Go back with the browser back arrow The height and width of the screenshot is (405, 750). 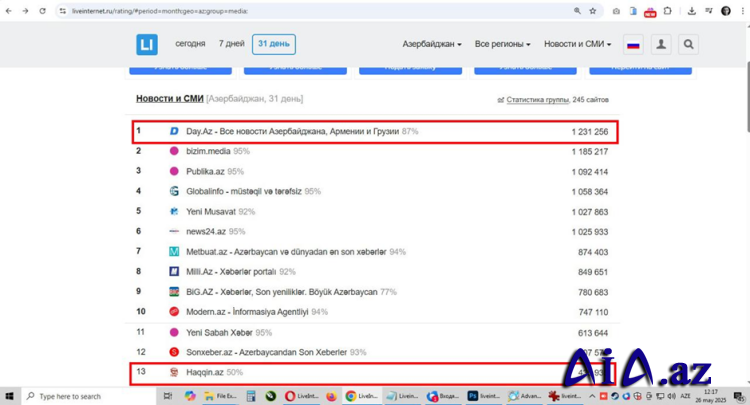(9, 11)
